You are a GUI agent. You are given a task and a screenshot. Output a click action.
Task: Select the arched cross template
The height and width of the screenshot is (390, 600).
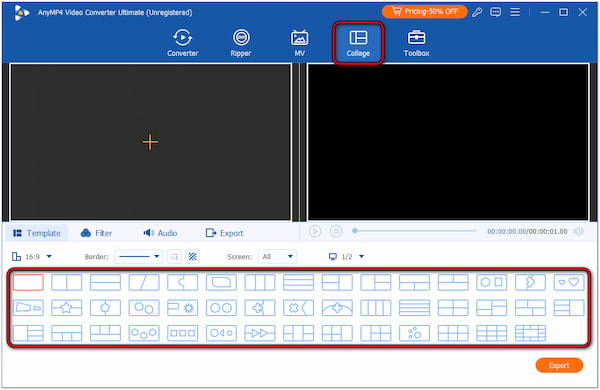click(337, 308)
